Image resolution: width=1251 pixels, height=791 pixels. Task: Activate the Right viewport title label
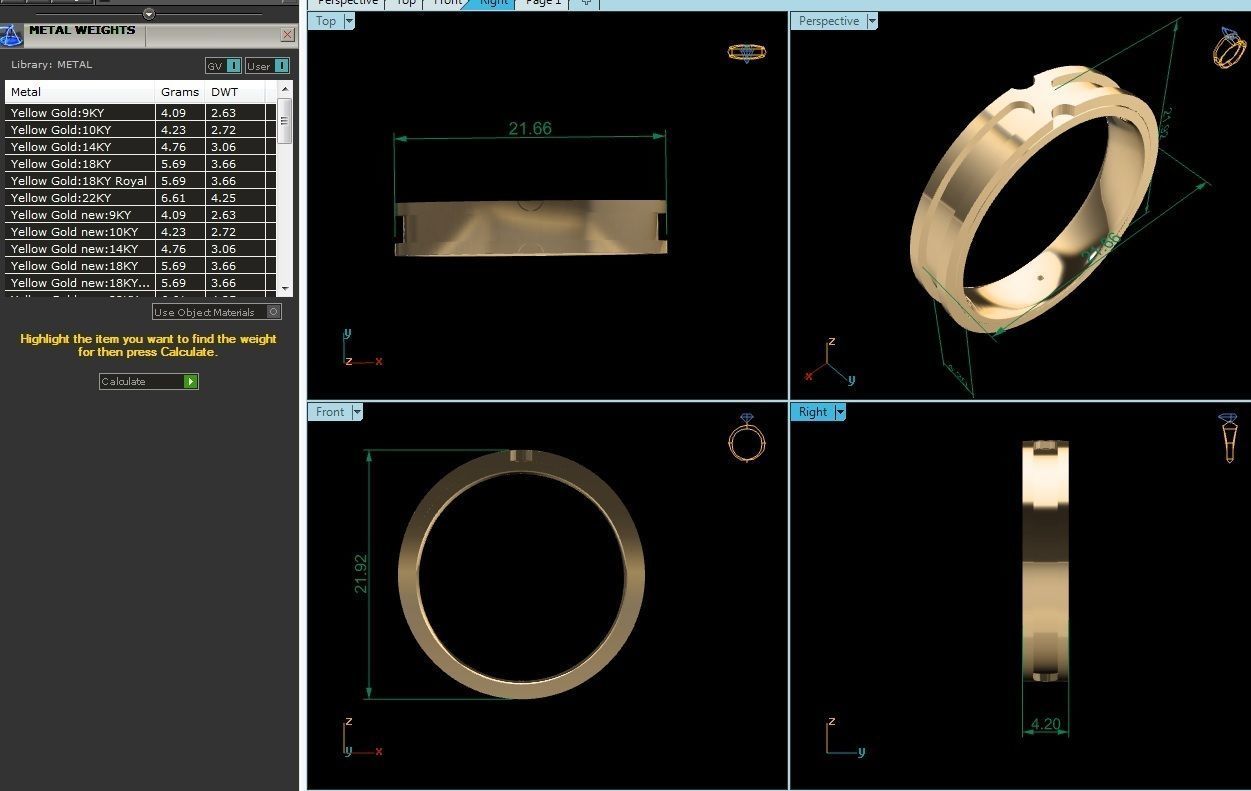[813, 412]
